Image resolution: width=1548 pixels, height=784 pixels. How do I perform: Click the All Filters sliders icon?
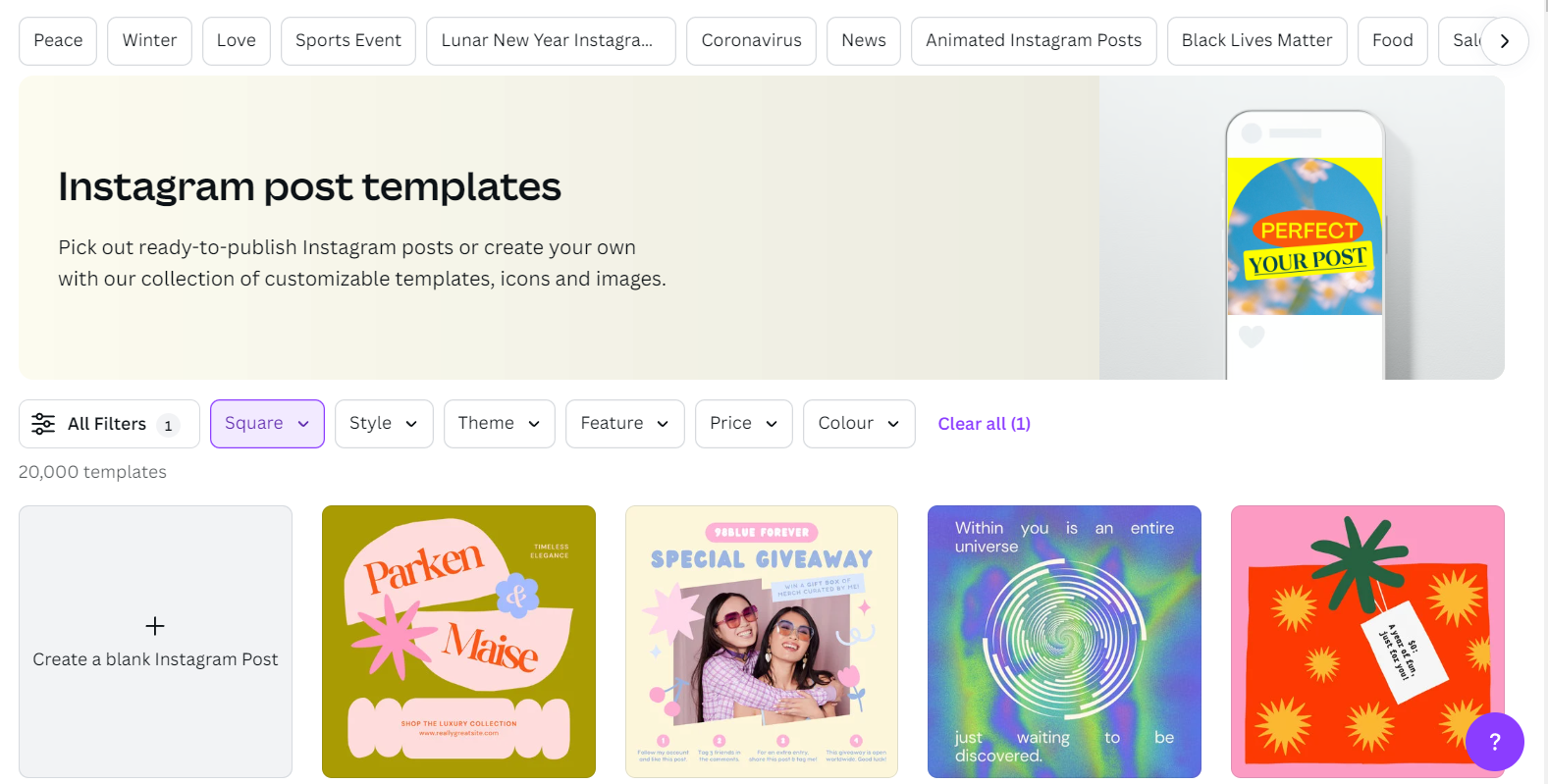[43, 424]
